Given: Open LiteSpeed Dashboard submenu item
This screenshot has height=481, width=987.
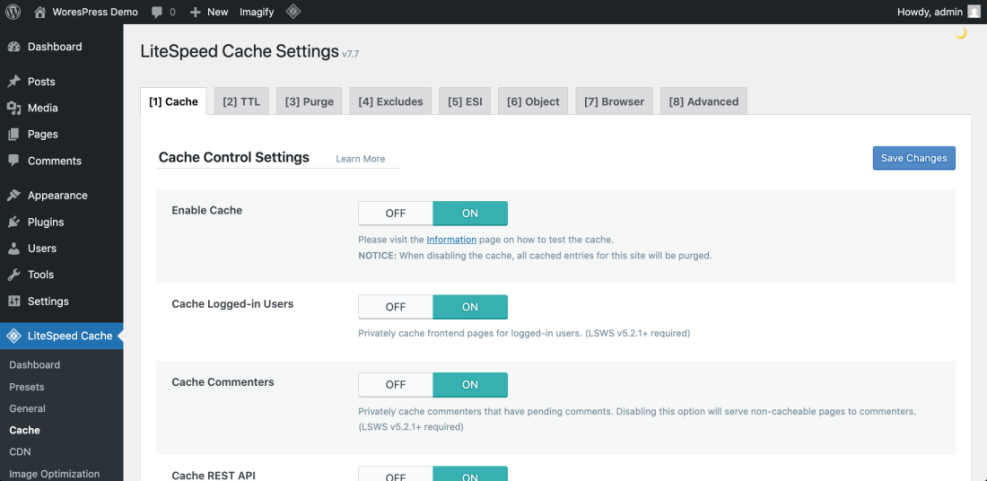Looking at the screenshot, I should (x=35, y=365).
